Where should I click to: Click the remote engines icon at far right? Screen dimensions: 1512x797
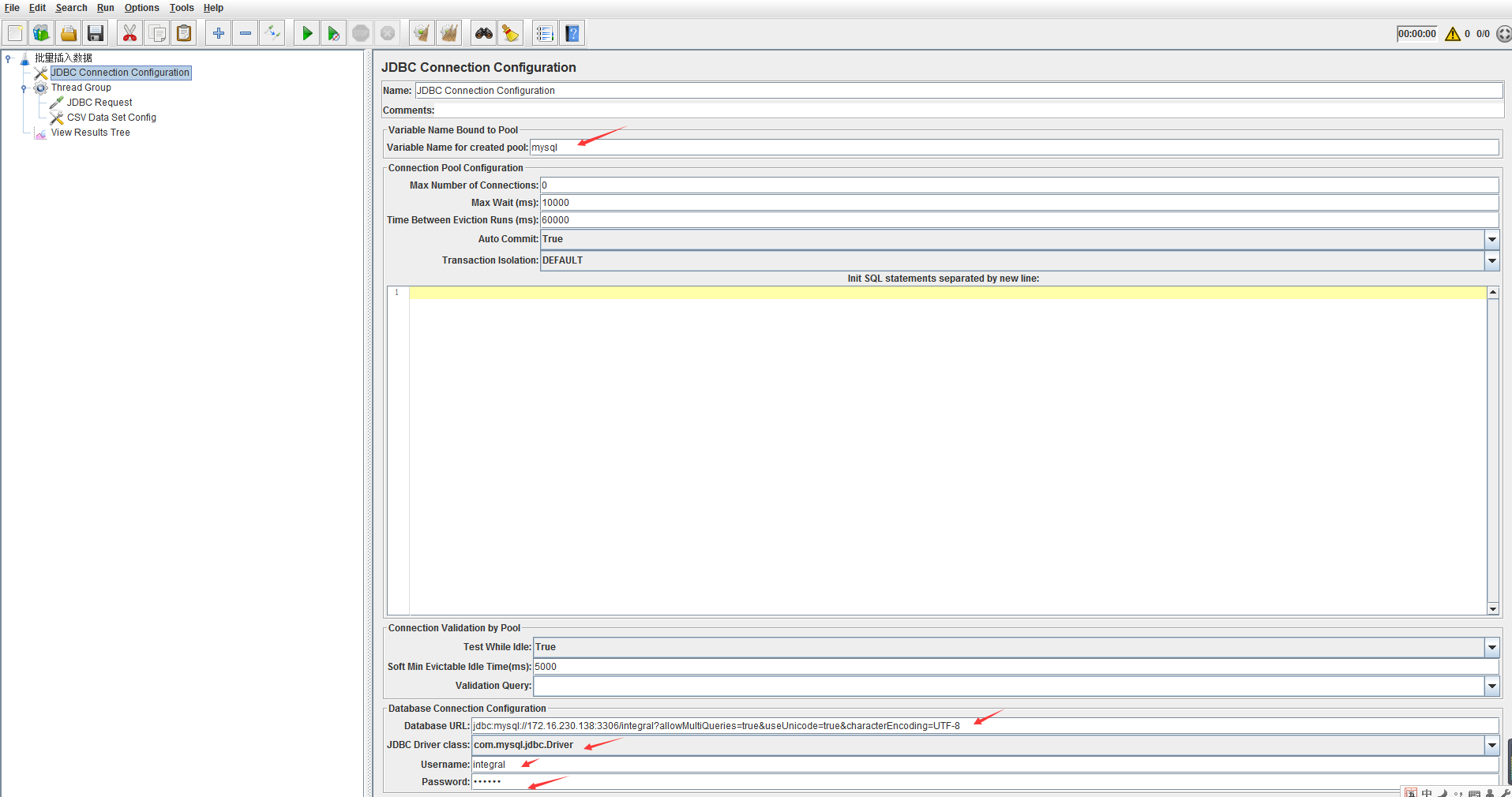coord(1504,34)
